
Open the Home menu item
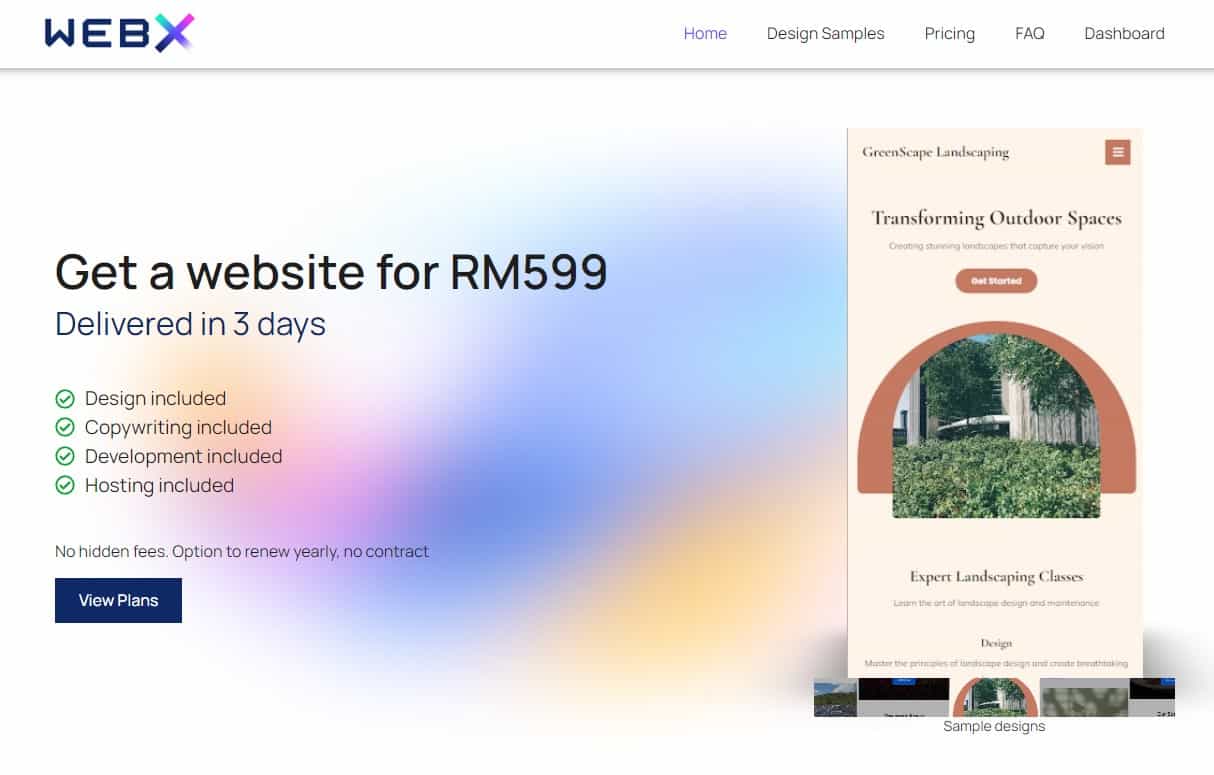pos(705,33)
